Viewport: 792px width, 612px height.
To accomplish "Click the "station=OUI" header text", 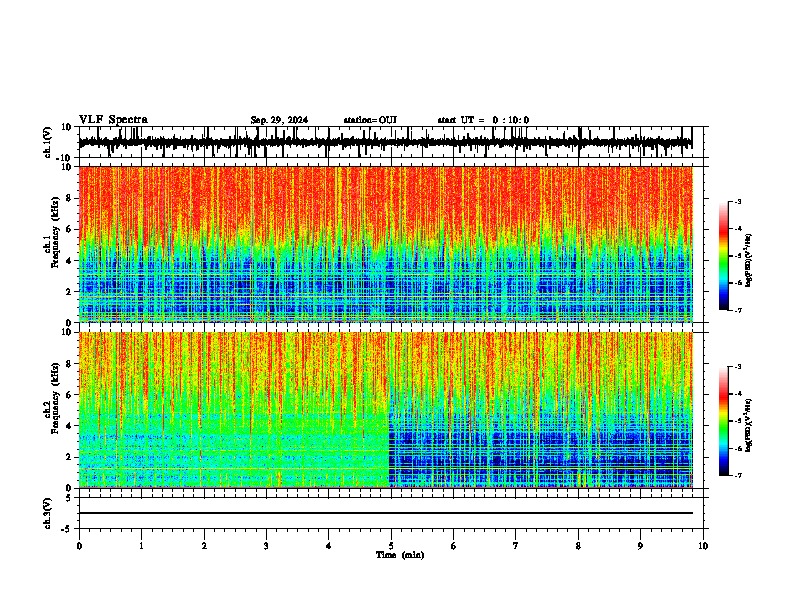I will [x=370, y=120].
